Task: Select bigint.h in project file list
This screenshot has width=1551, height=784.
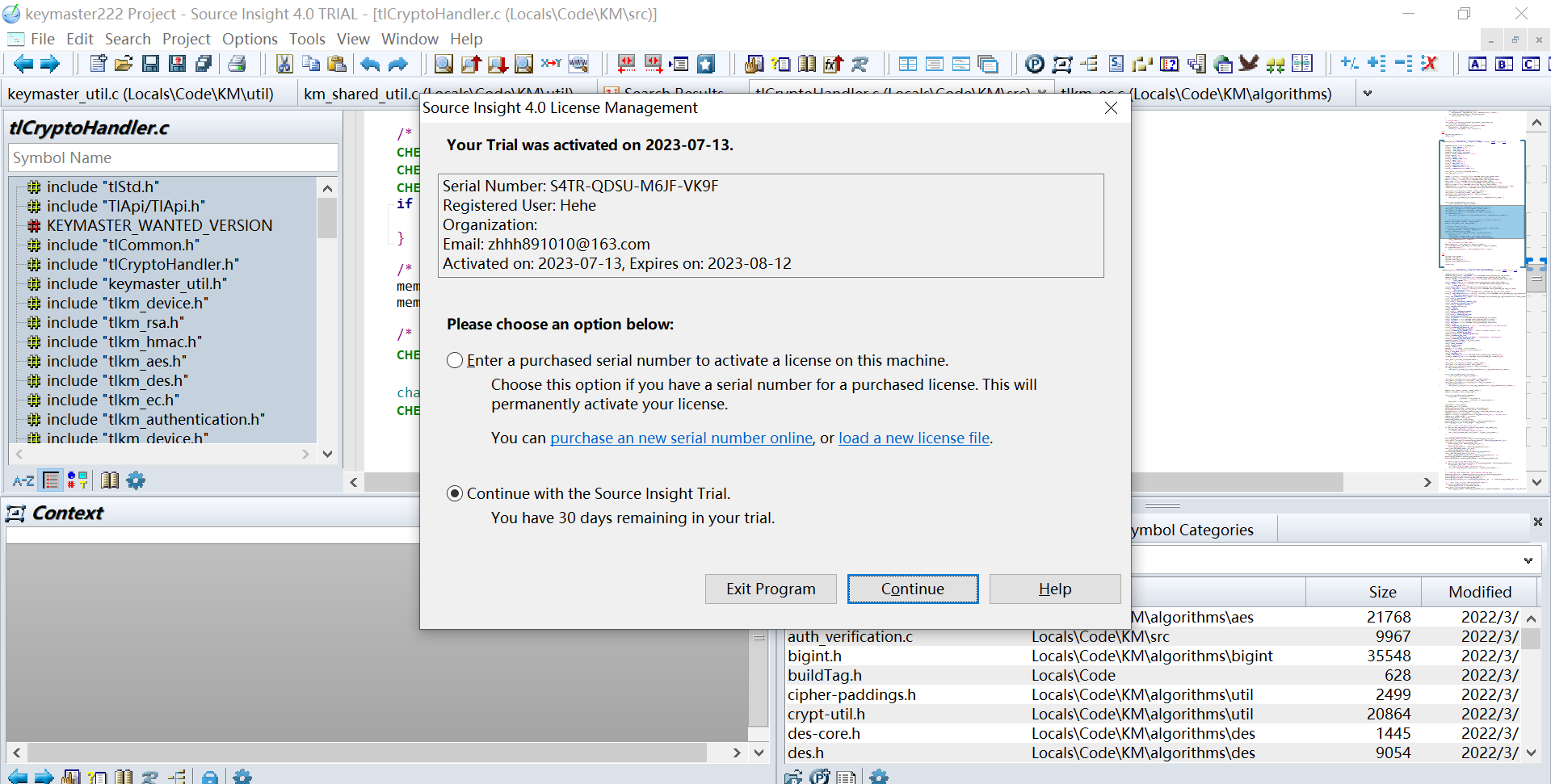Action: (x=814, y=656)
